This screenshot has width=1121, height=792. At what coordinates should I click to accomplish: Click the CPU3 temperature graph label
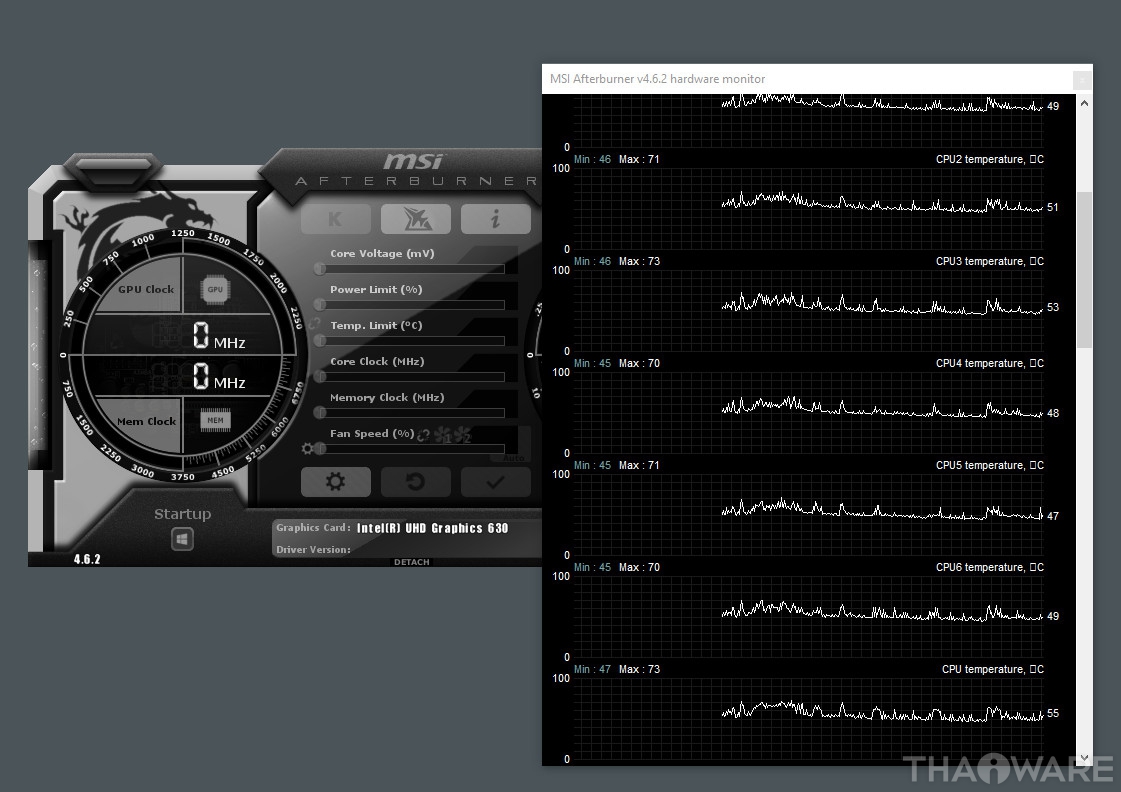click(x=989, y=262)
